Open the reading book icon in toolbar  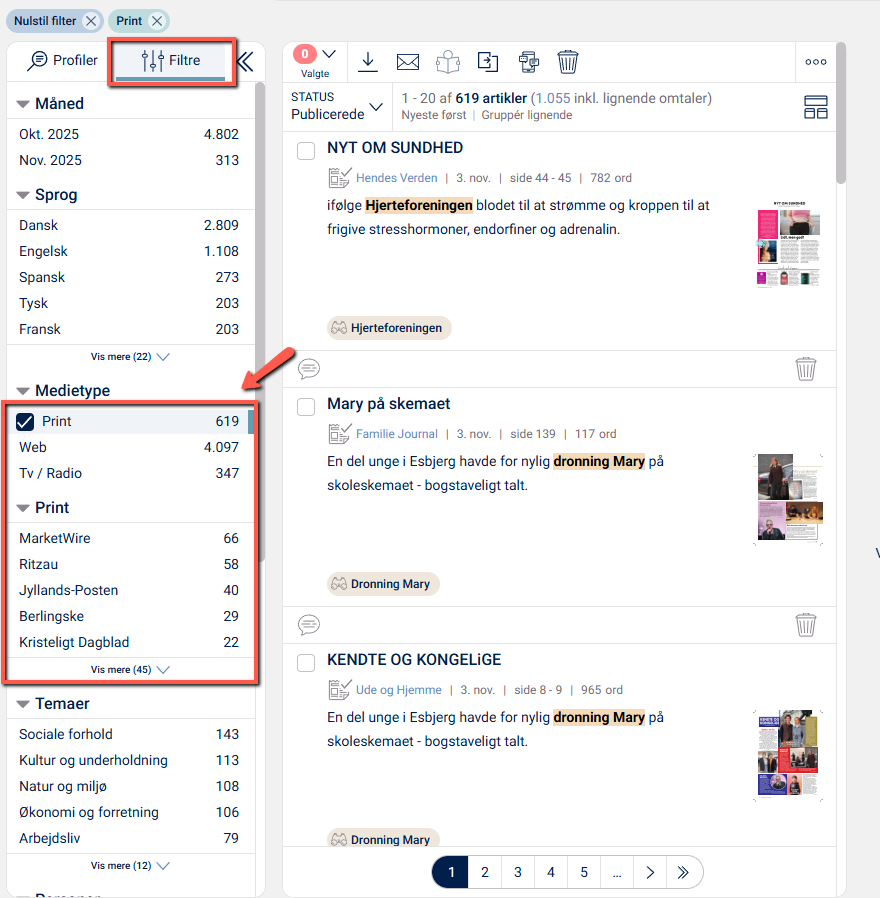448,62
